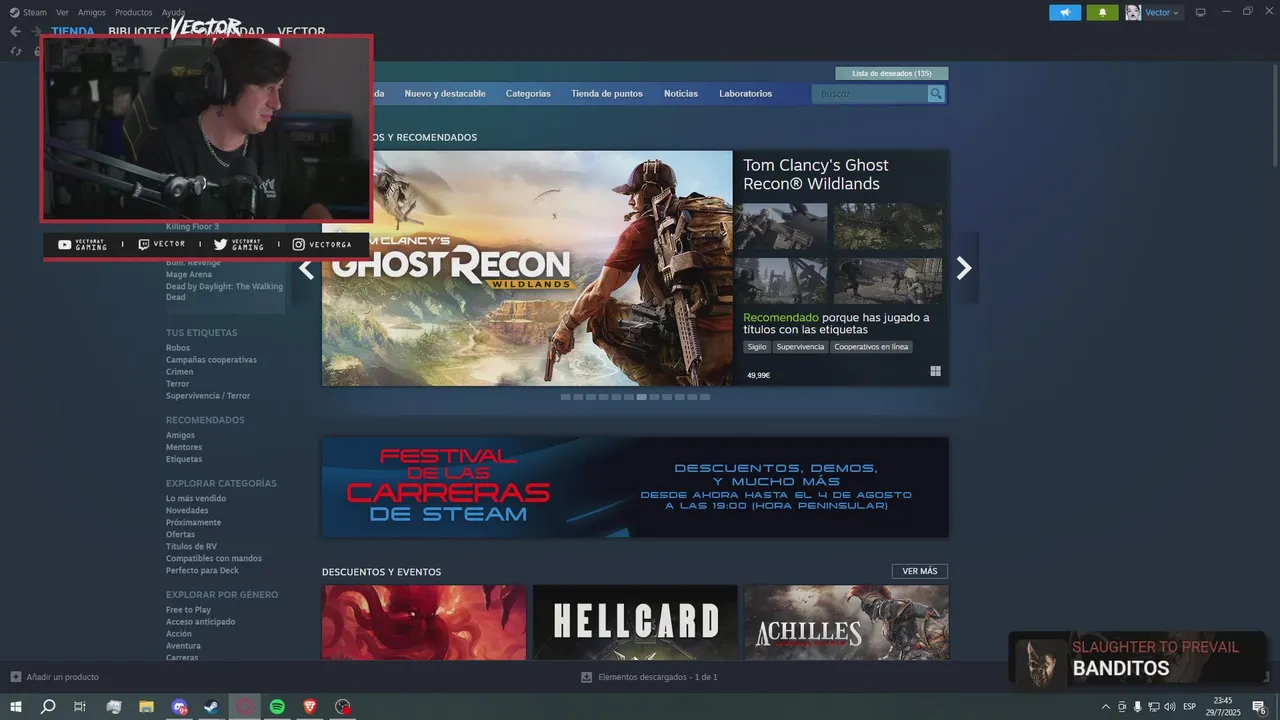Open Free to Play genre link

coord(188,610)
